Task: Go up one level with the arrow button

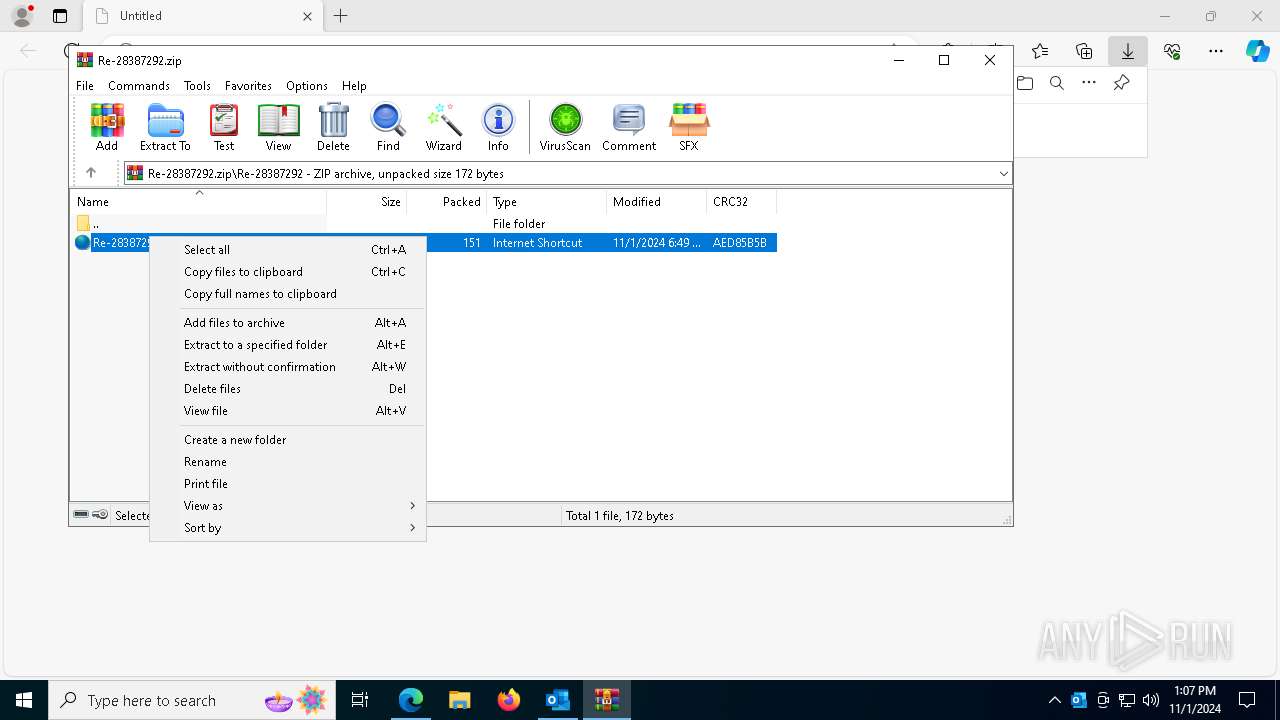Action: [91, 173]
